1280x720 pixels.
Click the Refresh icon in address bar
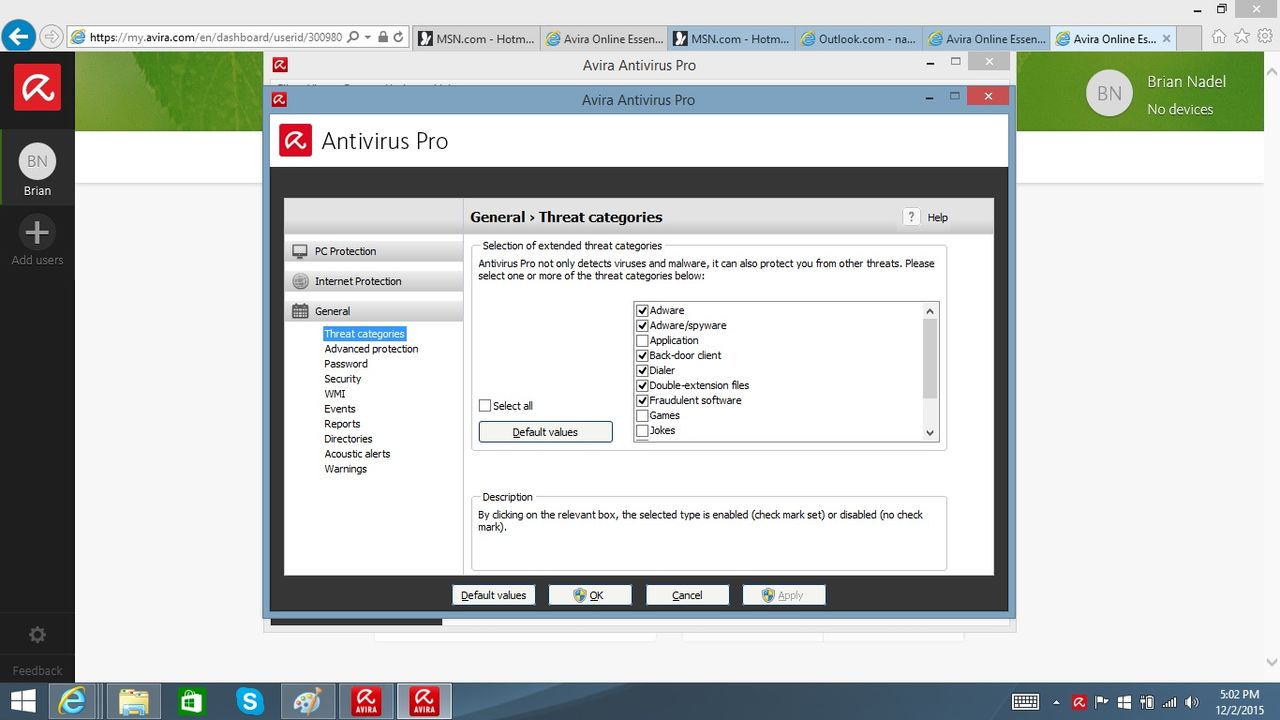pos(398,37)
